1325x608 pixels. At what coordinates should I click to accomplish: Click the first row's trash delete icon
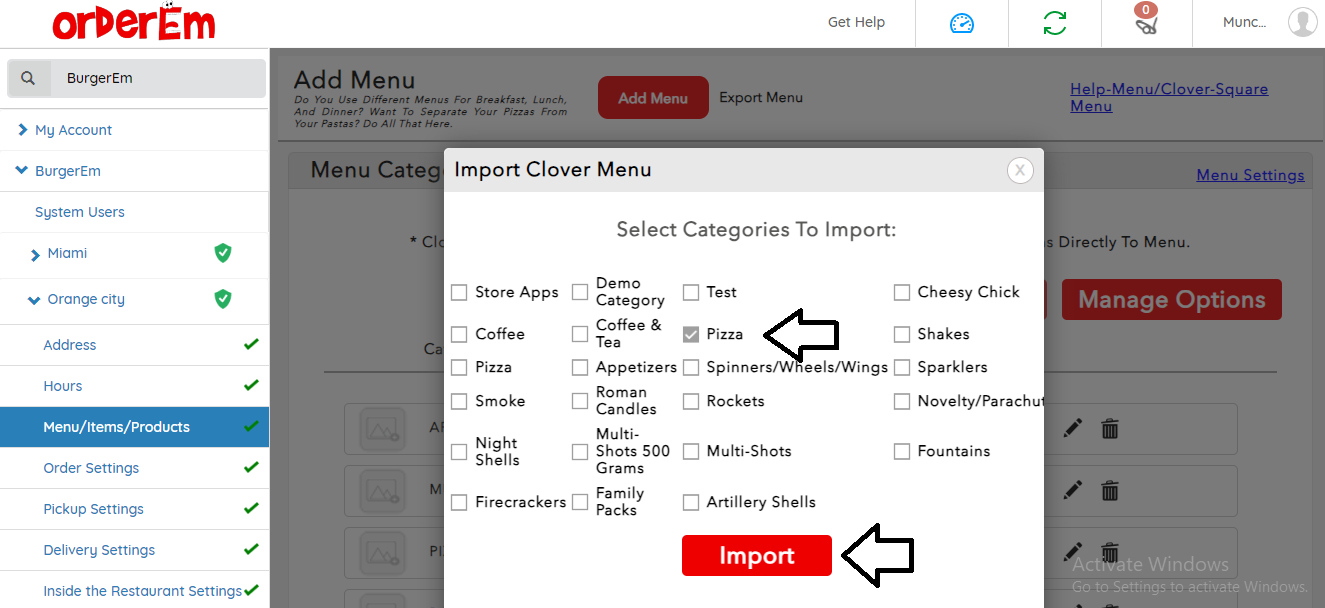click(1110, 429)
